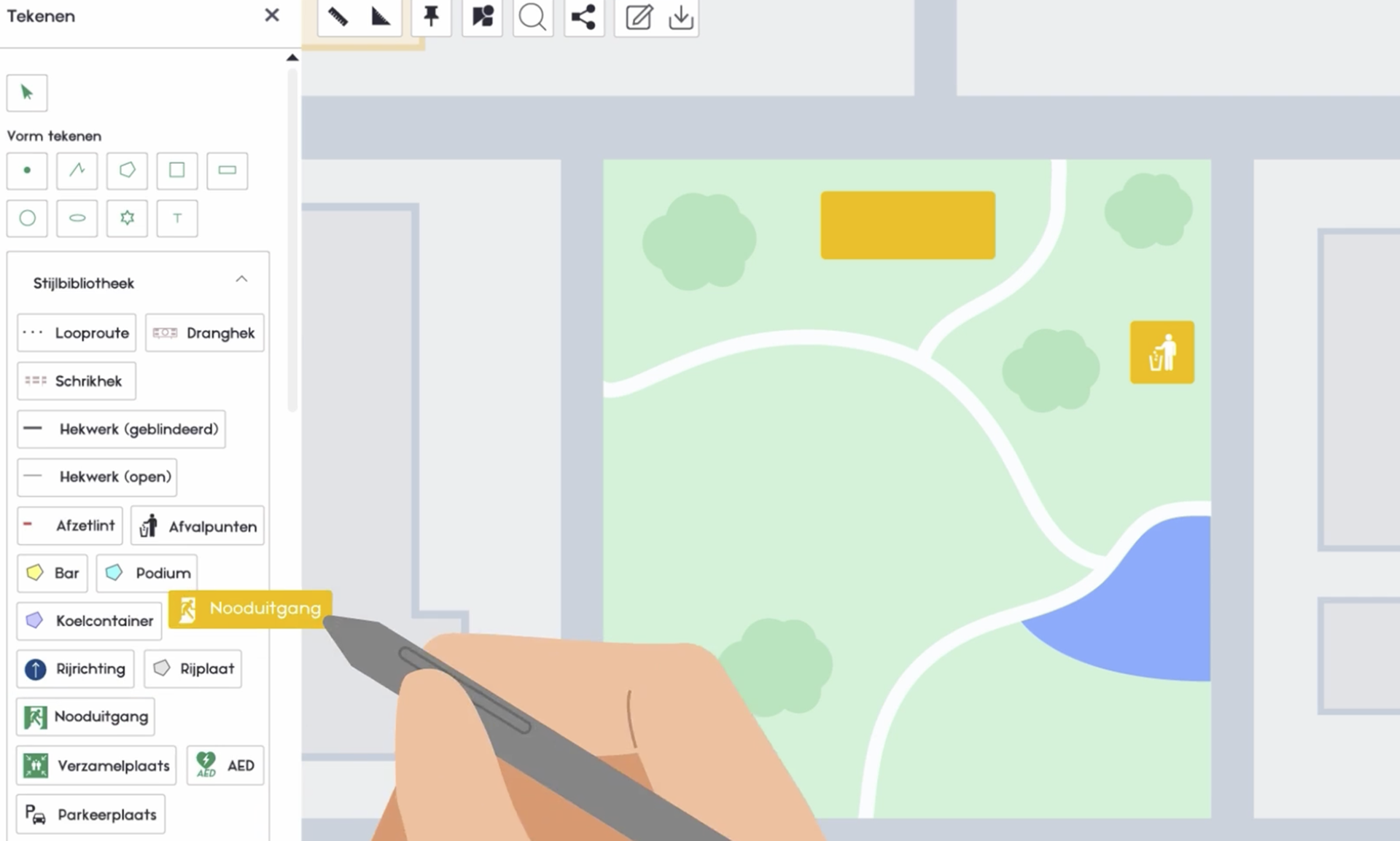Viewport: 1400px width, 841px height.
Task: Select the arrow pointer selection tool
Action: (x=27, y=93)
